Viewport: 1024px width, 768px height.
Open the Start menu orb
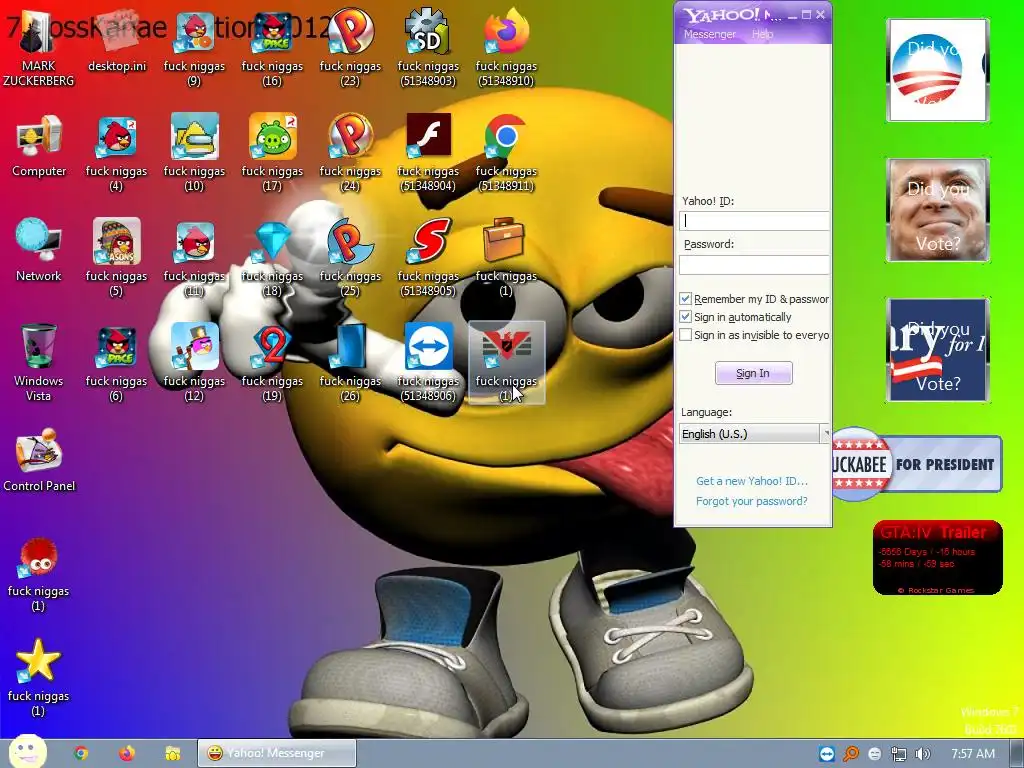tap(27, 752)
